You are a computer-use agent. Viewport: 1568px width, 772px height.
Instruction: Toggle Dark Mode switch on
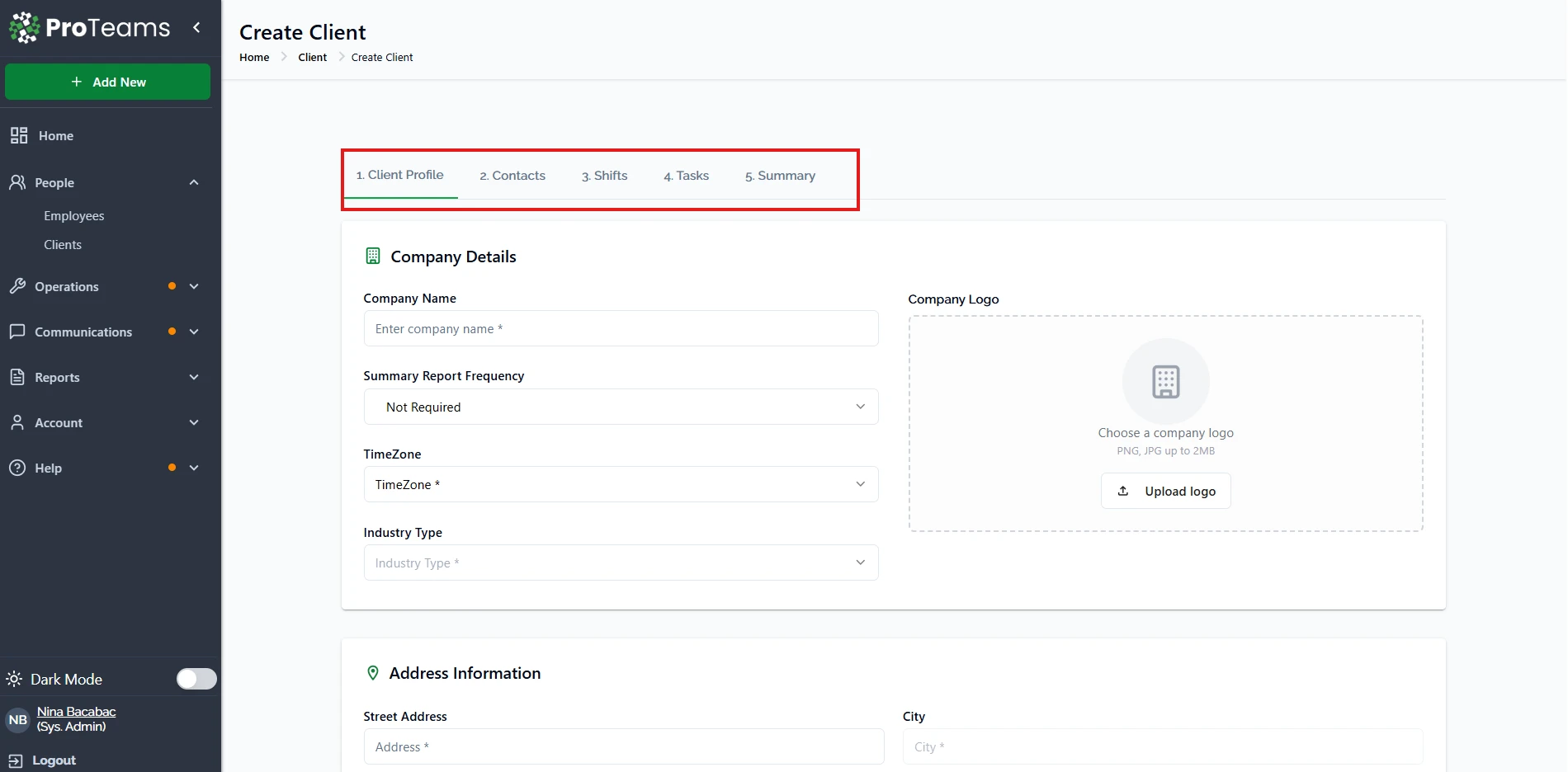pyautogui.click(x=196, y=679)
